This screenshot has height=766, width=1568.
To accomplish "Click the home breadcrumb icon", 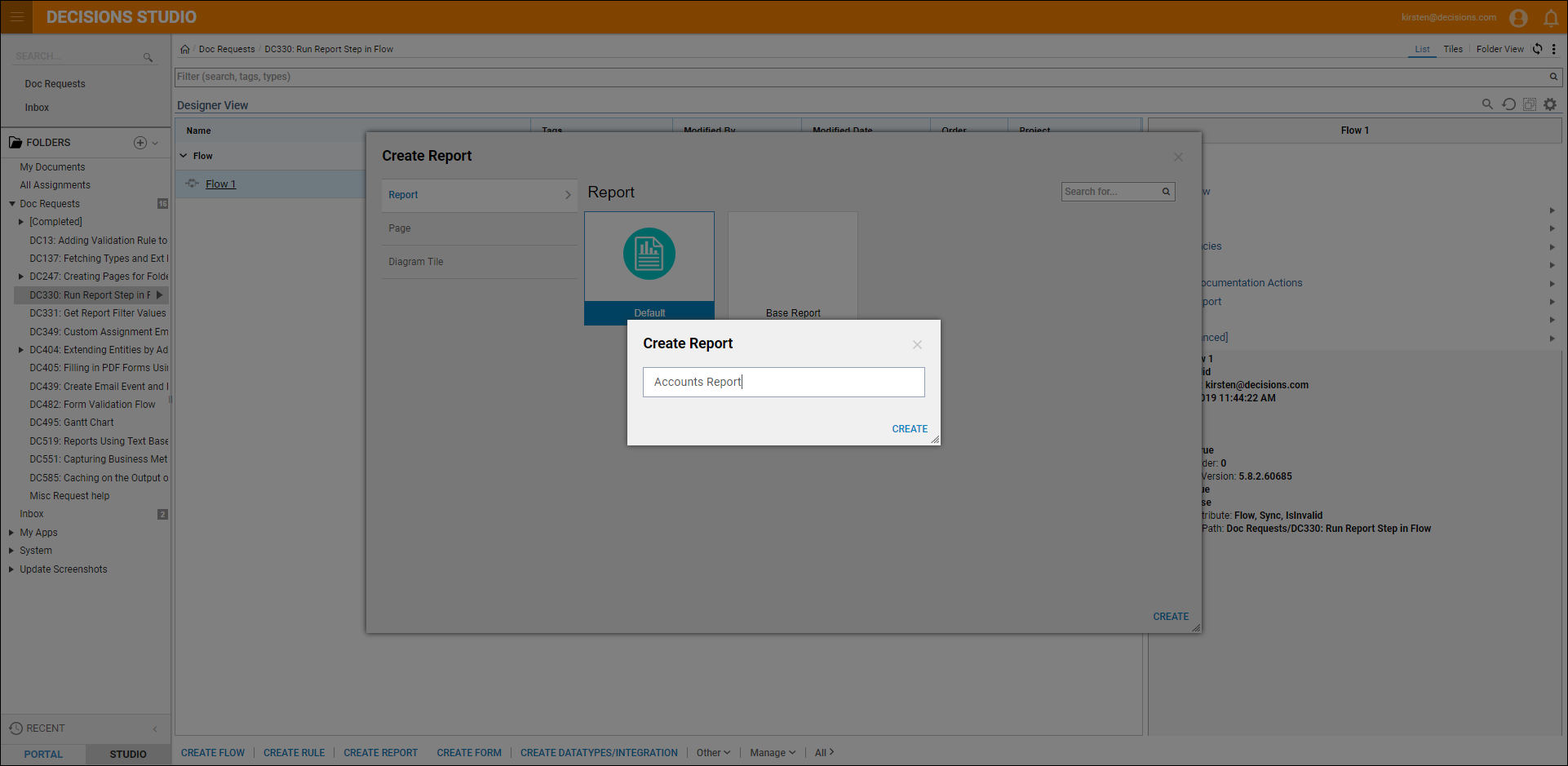I will 185,49.
